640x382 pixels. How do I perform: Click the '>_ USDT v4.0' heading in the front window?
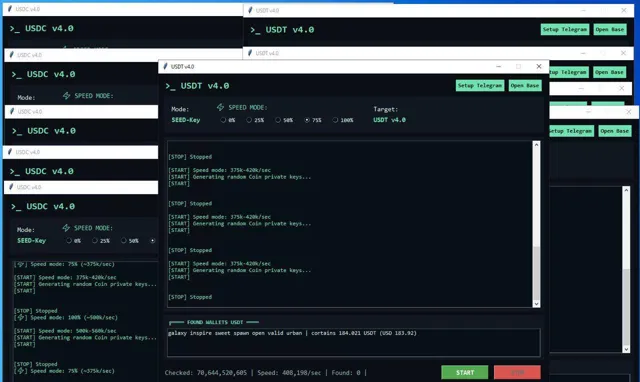198,86
